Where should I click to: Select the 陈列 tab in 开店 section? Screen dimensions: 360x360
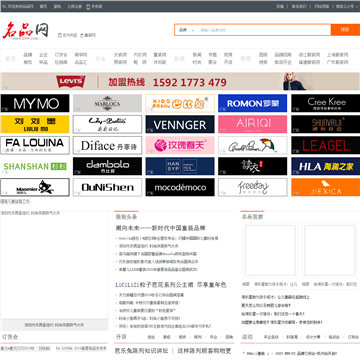tap(198, 337)
